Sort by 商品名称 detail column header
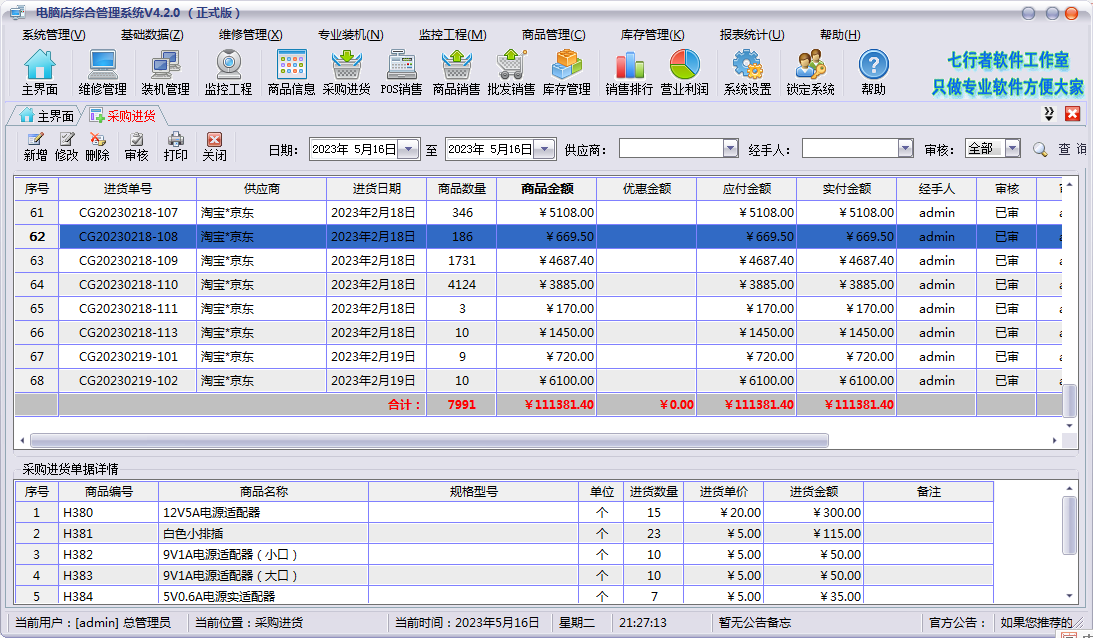 point(263,492)
